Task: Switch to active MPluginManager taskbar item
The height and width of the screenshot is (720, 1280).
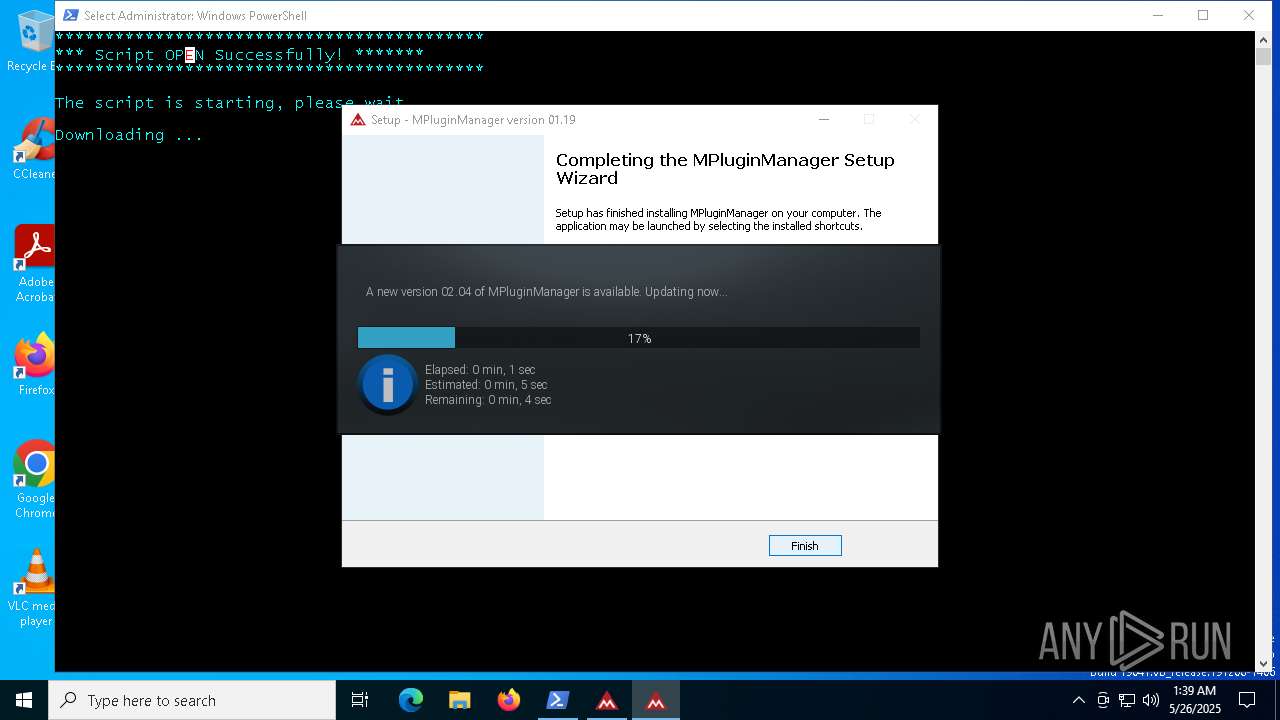Action: pos(656,700)
